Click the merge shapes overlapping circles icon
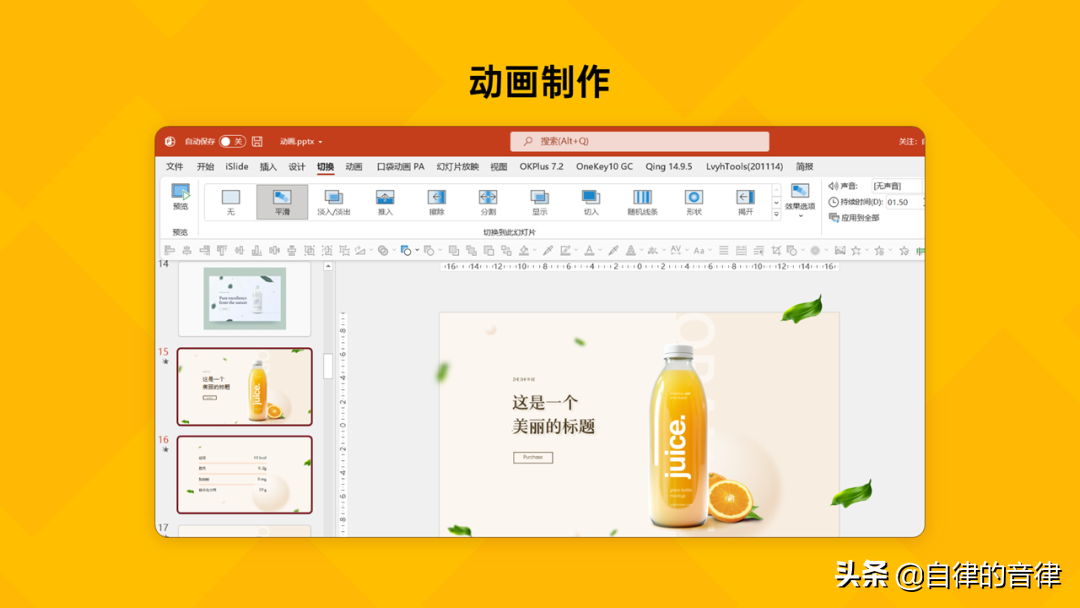 383,251
